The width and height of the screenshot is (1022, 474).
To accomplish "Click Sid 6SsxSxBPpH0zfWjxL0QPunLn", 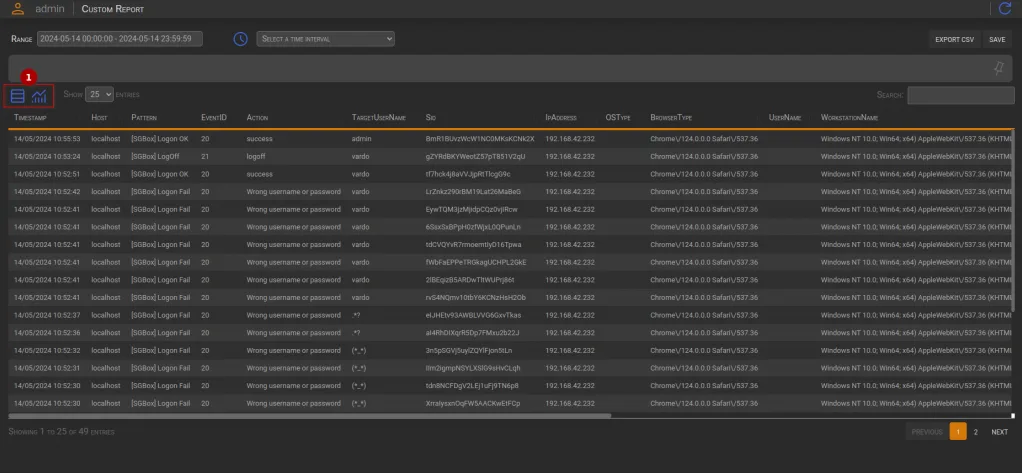I will point(473,227).
